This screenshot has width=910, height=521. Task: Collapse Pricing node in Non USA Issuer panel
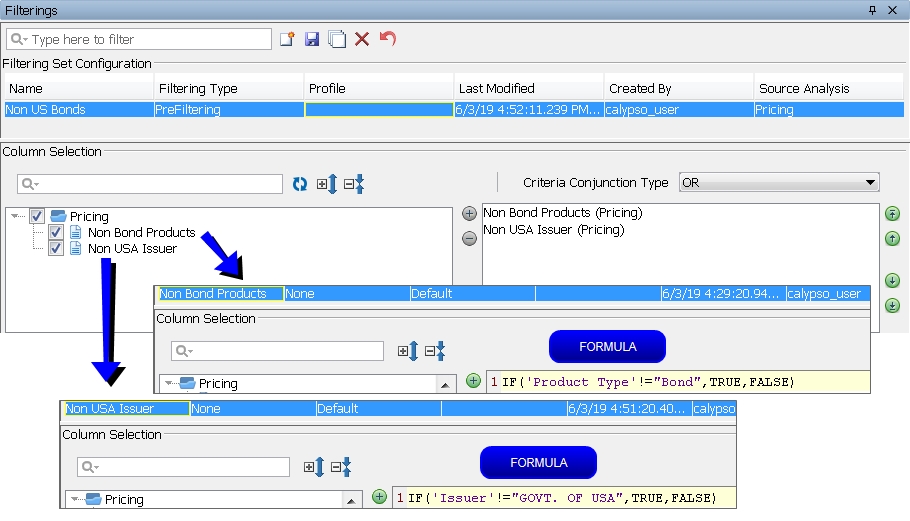[x=75, y=499]
